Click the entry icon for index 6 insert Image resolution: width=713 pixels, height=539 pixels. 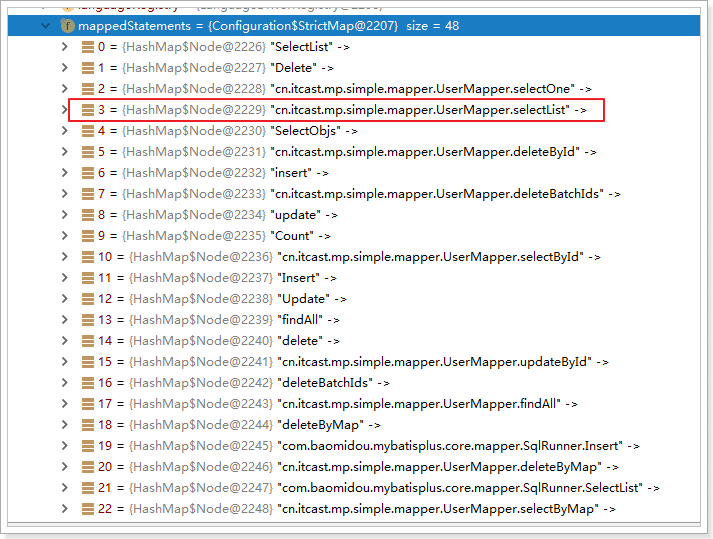pos(88,173)
